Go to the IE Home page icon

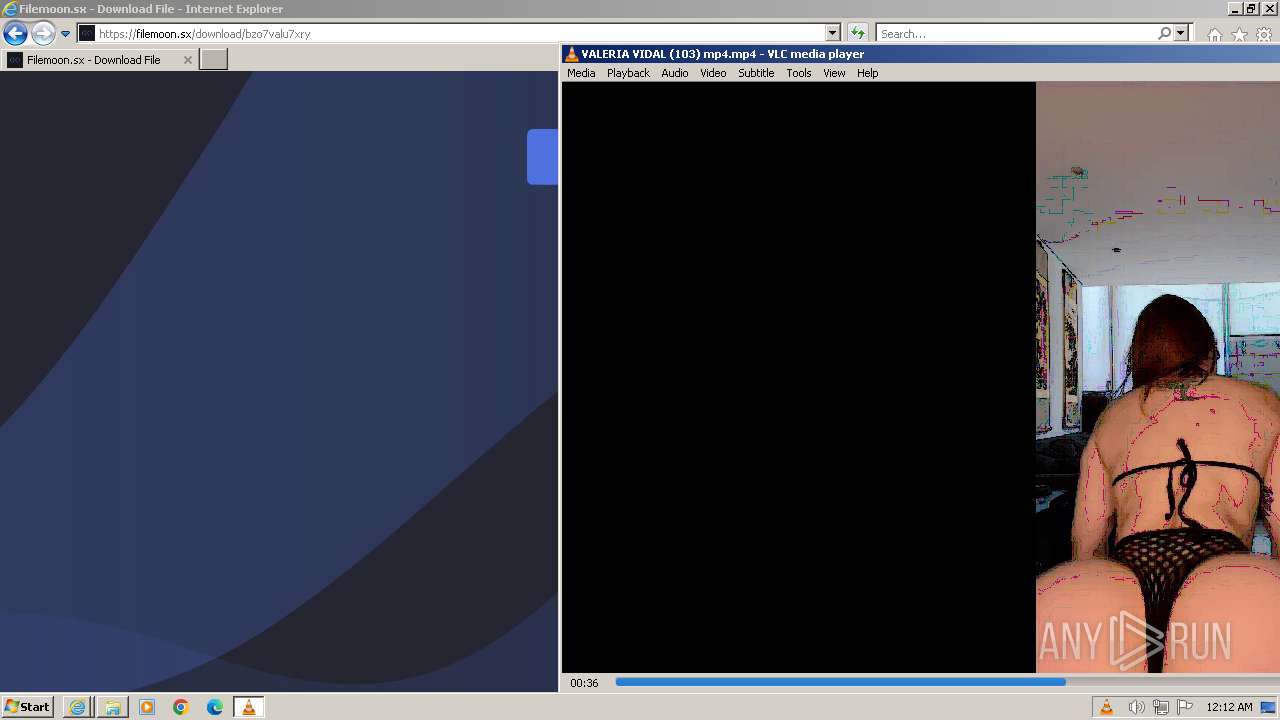coord(1215,35)
